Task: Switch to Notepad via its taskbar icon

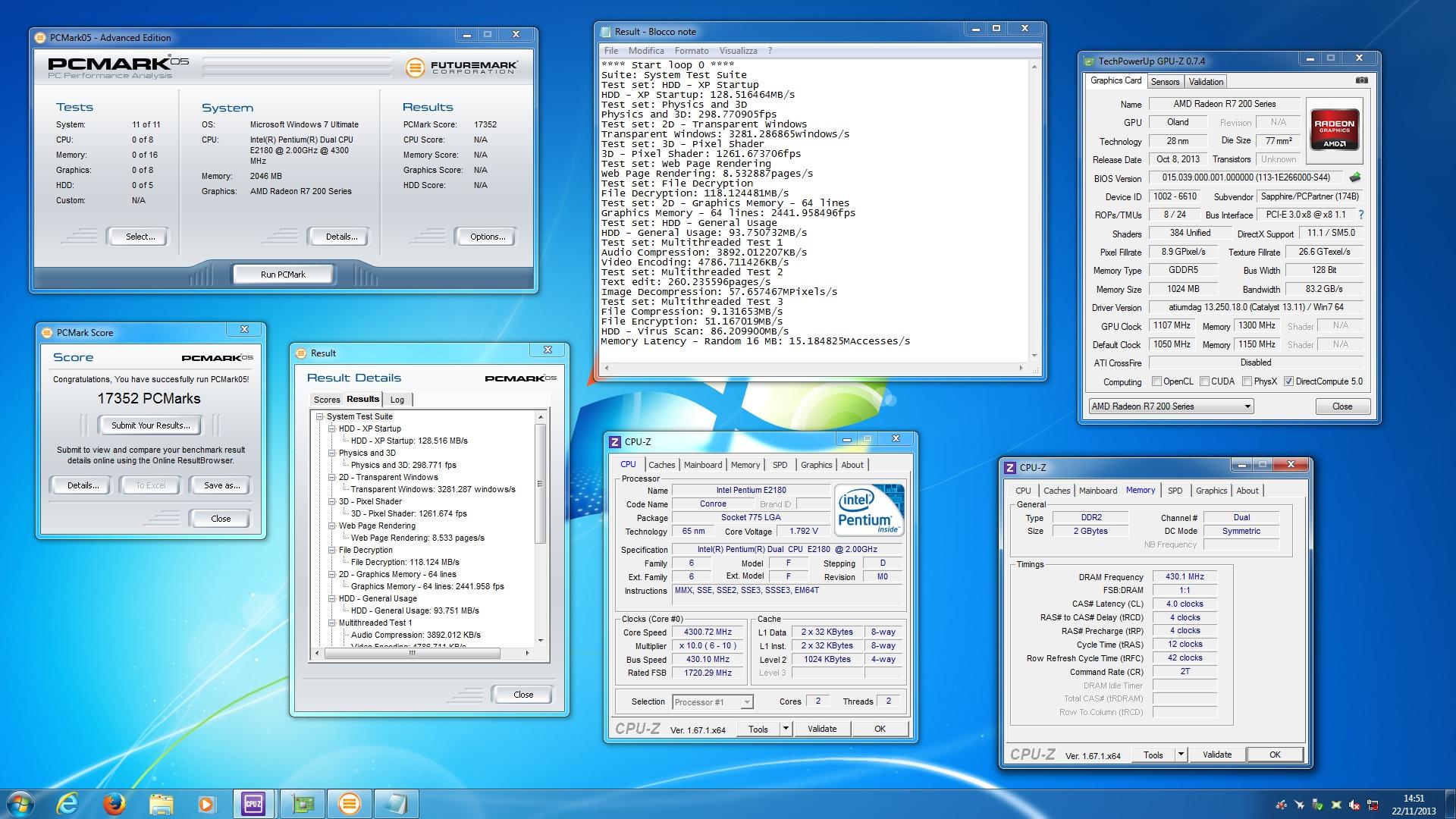Action: pyautogui.click(x=396, y=804)
